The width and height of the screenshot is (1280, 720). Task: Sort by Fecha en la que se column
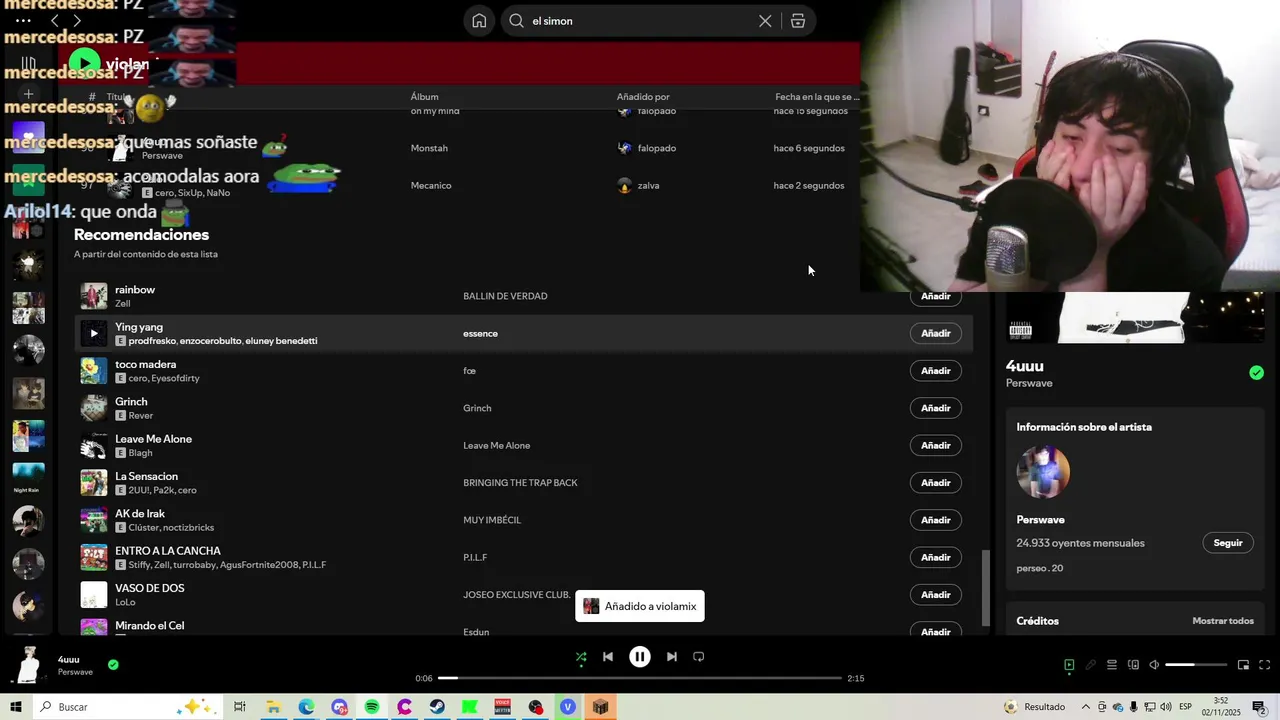(x=817, y=97)
